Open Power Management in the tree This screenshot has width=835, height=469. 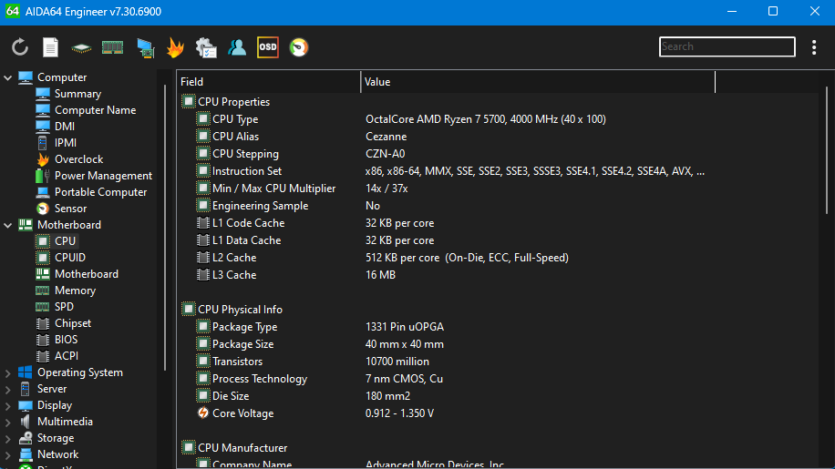coord(103,176)
